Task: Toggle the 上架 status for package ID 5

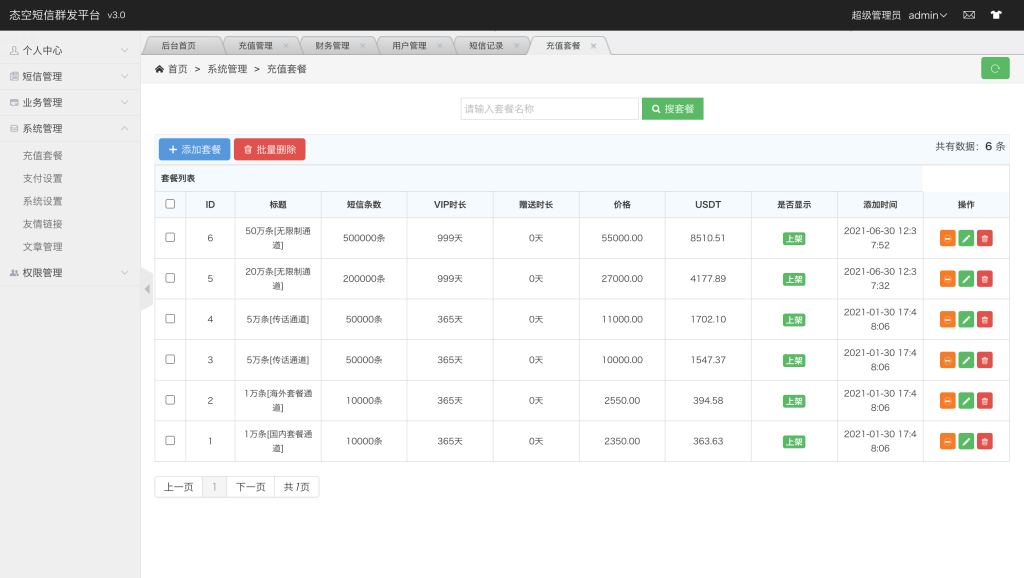Action: click(794, 278)
